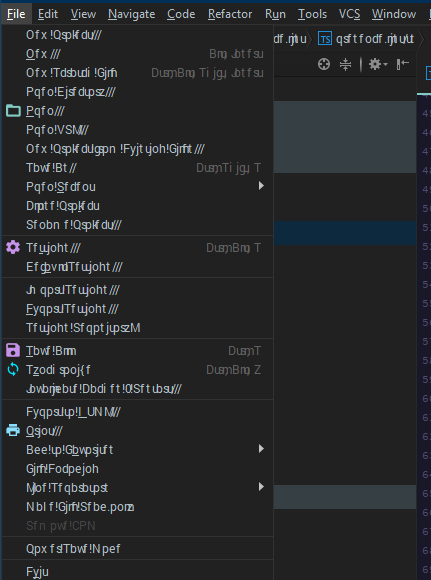Screen dimensions: 431x580
Task: Select the "Pqfo!VSM///" entry
Action: click(x=137, y=130)
